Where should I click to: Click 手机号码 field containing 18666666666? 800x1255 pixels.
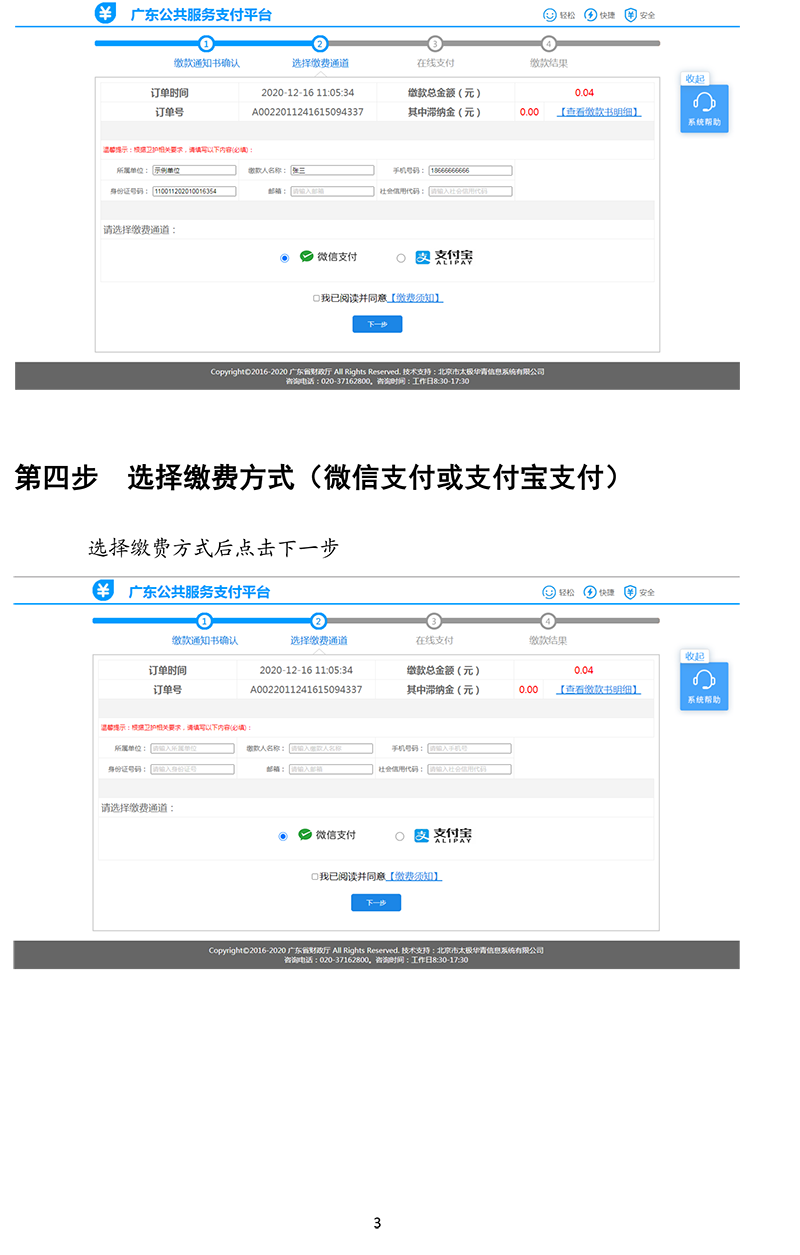(470, 171)
